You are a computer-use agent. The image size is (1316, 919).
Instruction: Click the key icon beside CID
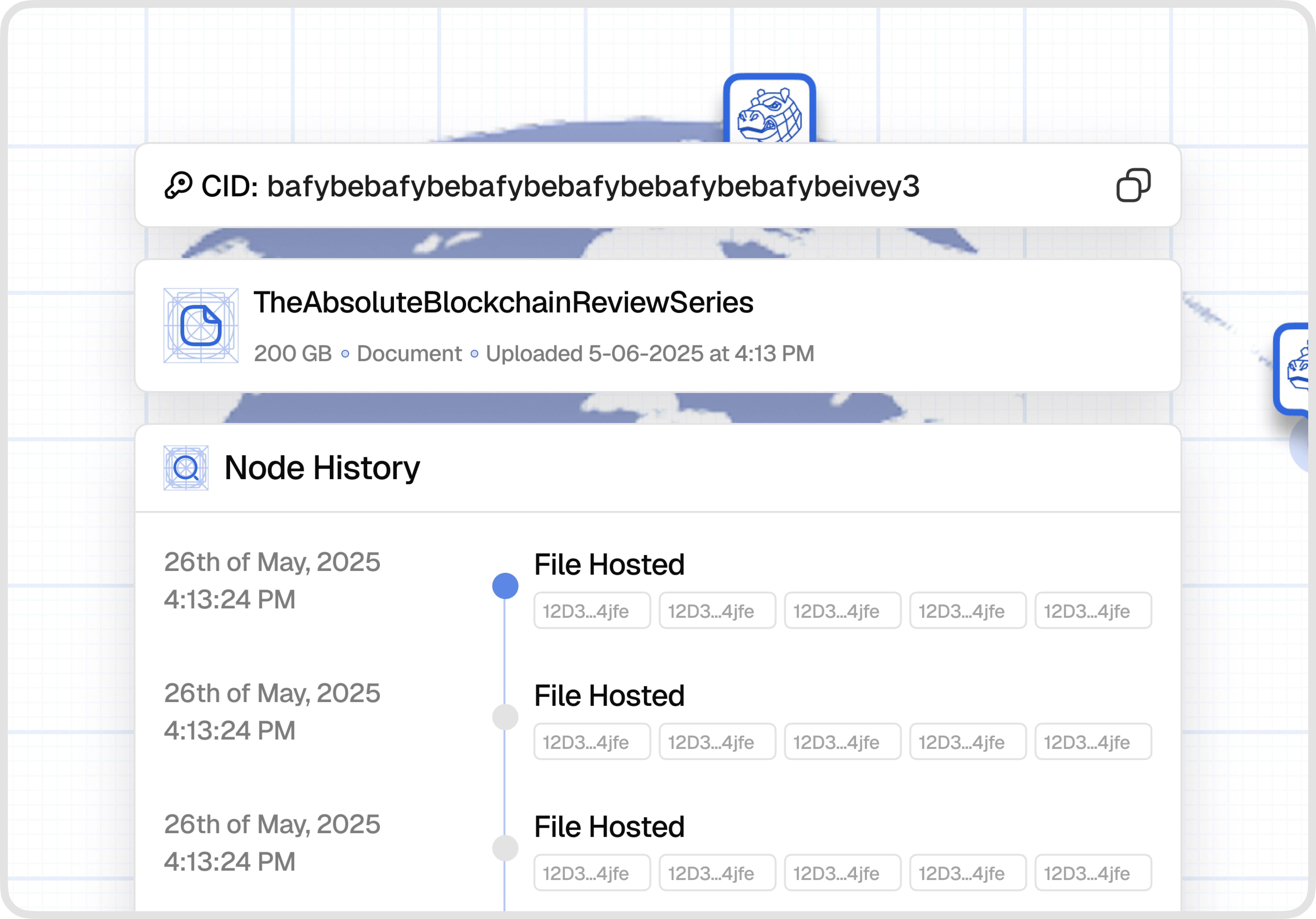tap(178, 186)
